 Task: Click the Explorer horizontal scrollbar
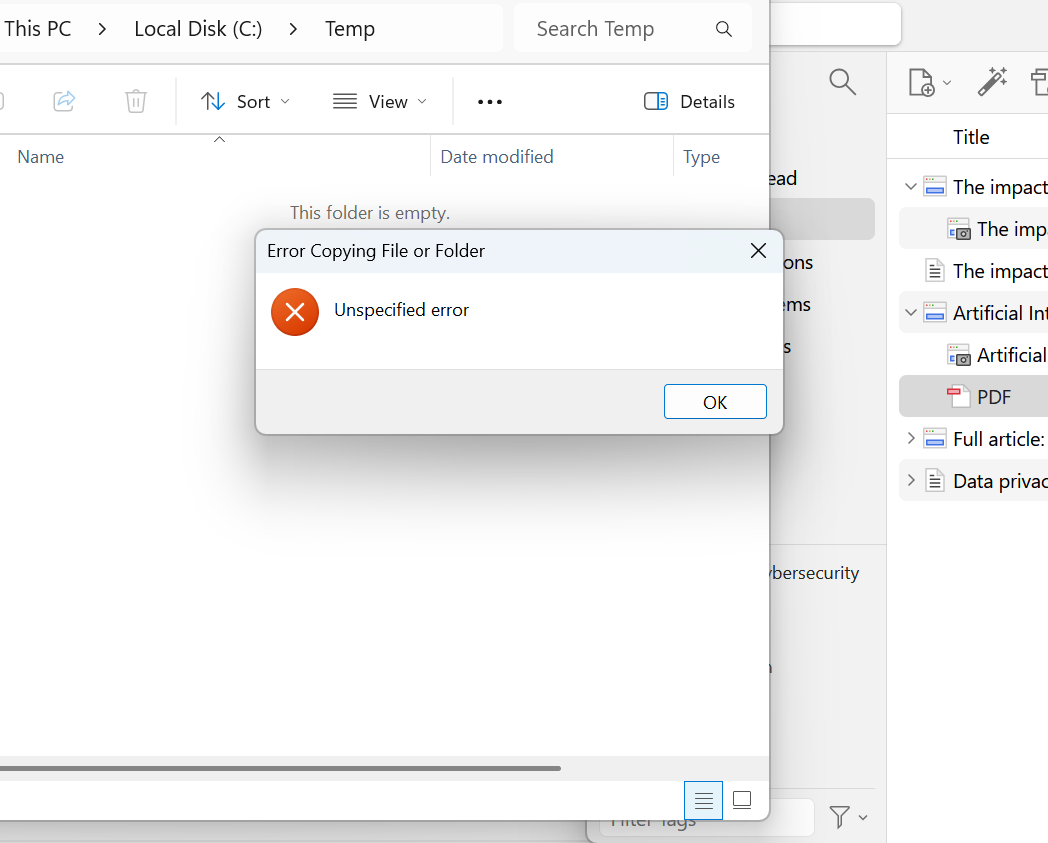pos(279,768)
